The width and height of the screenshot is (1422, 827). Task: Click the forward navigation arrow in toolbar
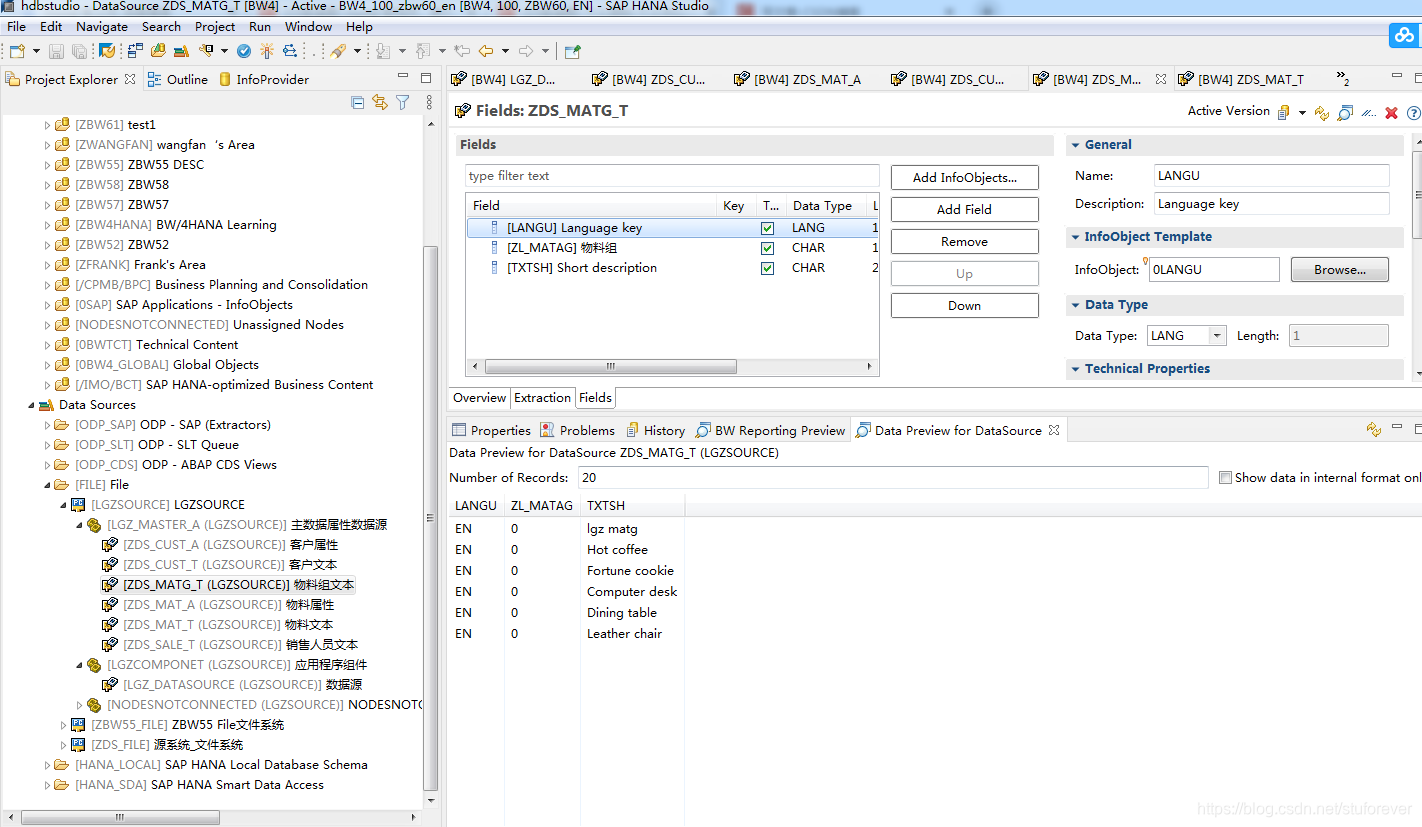tap(527, 51)
